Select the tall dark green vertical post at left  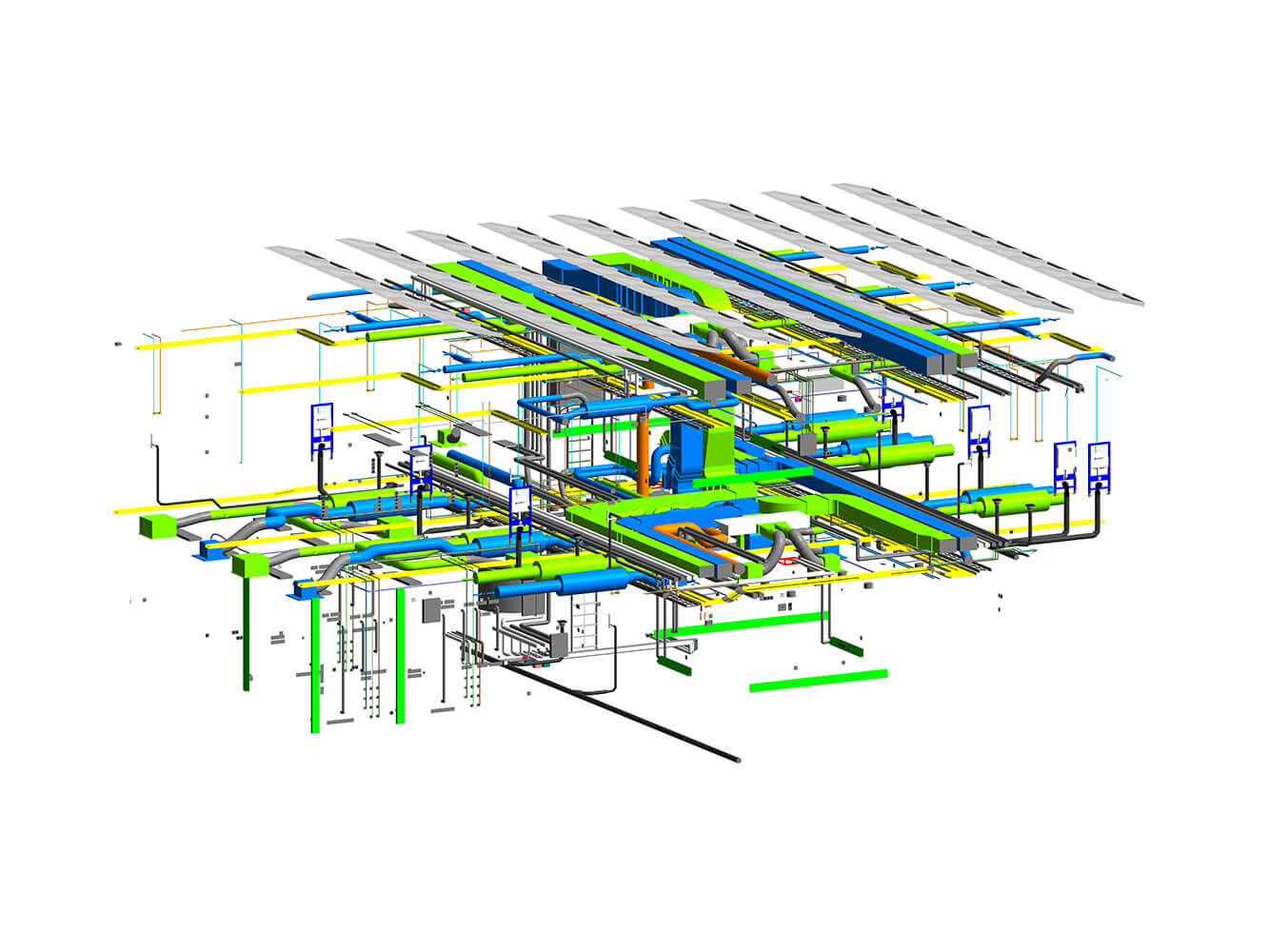coord(247,633)
